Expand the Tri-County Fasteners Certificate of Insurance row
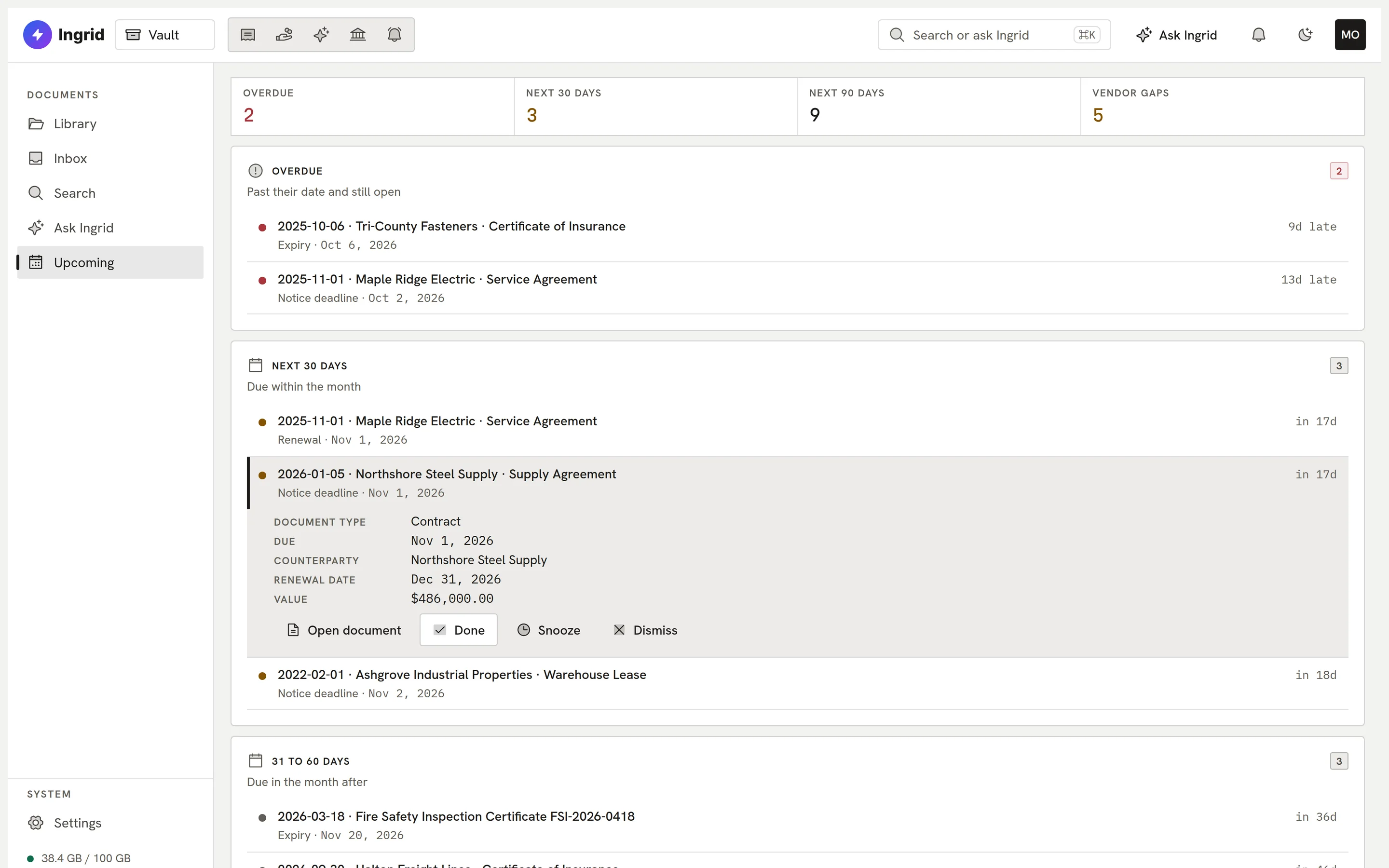 797,235
